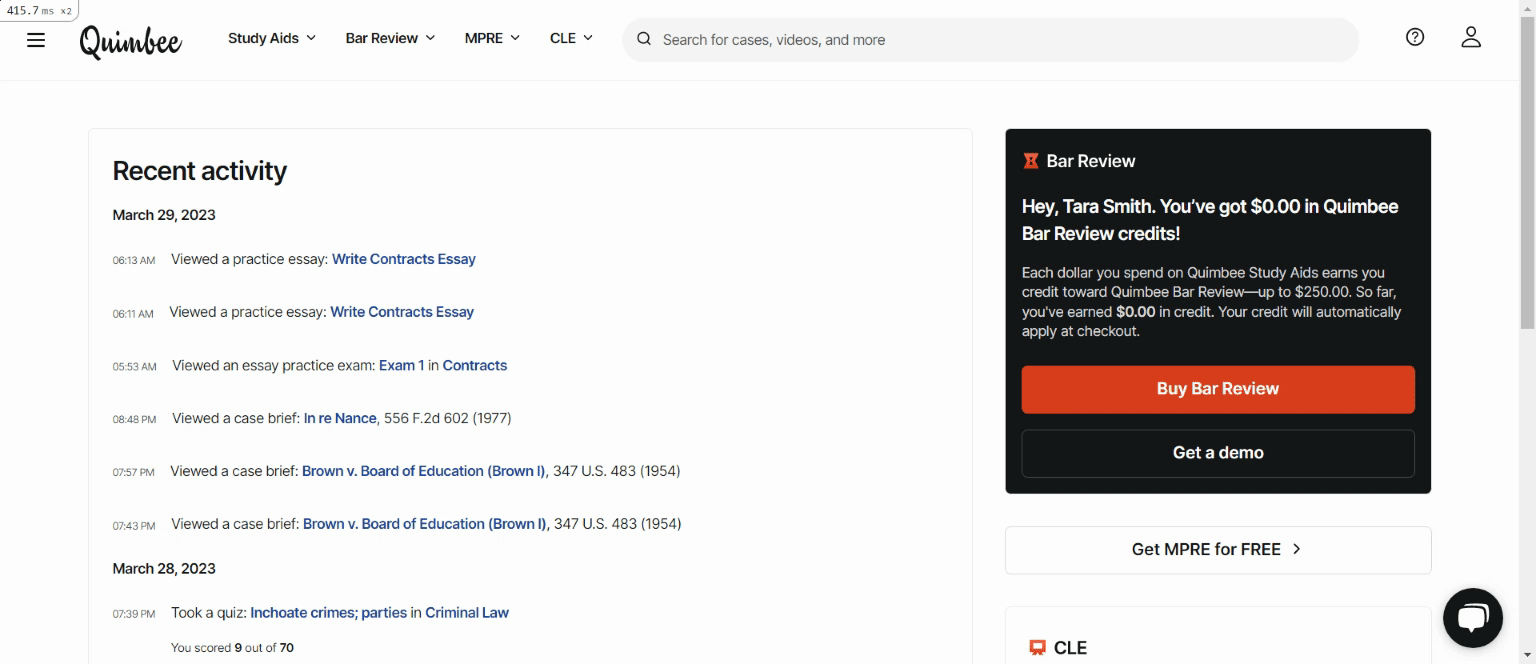The image size is (1536, 664).
Task: Click the Buy Bar Review button
Action: tap(1218, 389)
